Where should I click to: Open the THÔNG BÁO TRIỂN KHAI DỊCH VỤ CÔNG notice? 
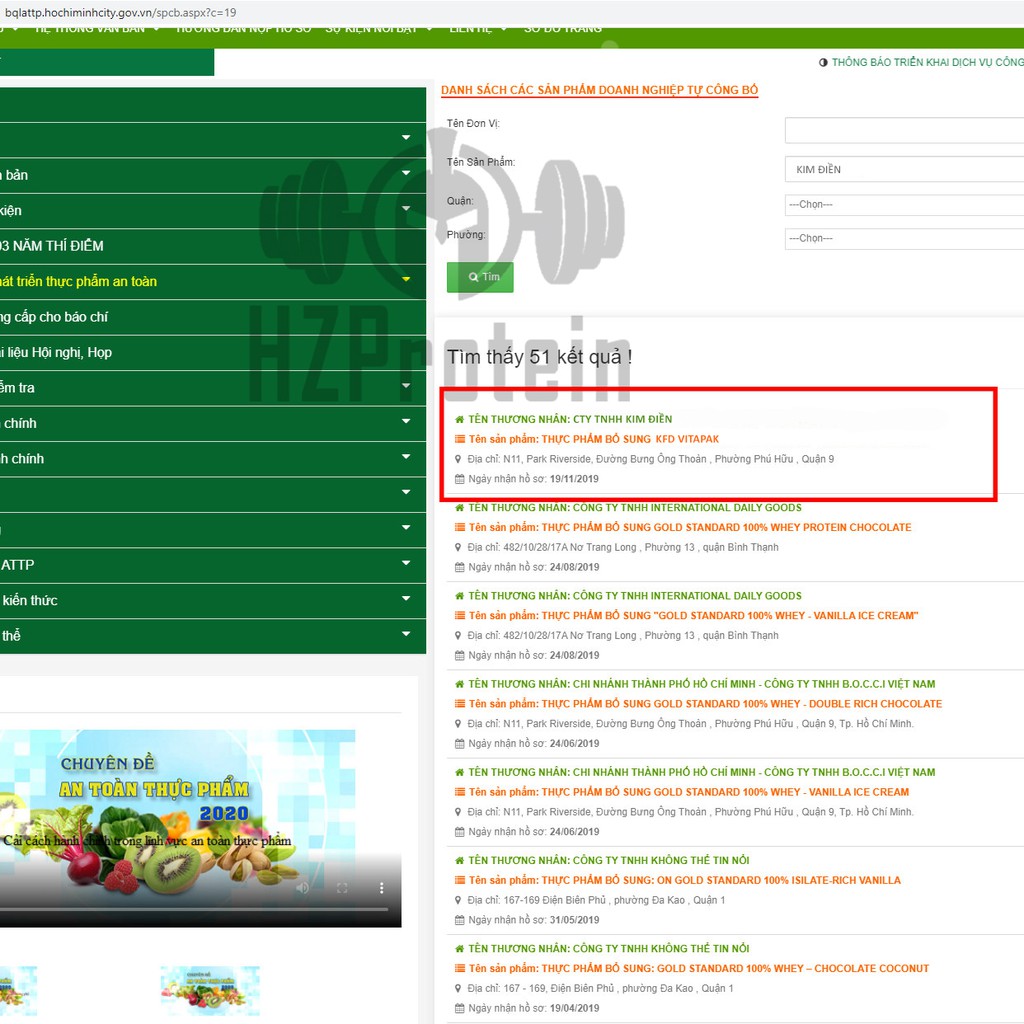click(x=927, y=62)
